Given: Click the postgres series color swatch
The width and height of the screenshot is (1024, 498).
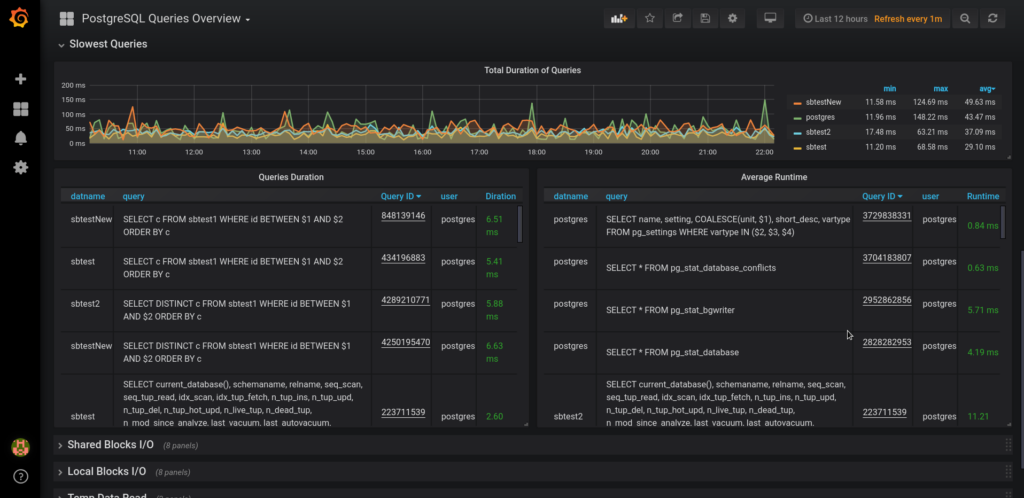Looking at the screenshot, I should pos(797,118).
